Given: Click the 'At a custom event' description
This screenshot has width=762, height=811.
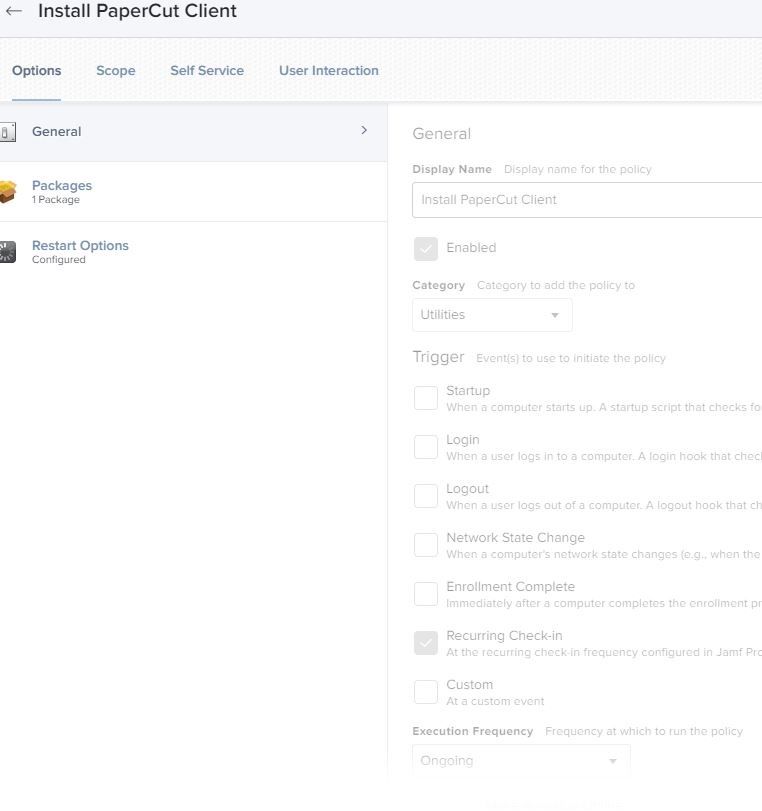Looking at the screenshot, I should [x=495, y=701].
